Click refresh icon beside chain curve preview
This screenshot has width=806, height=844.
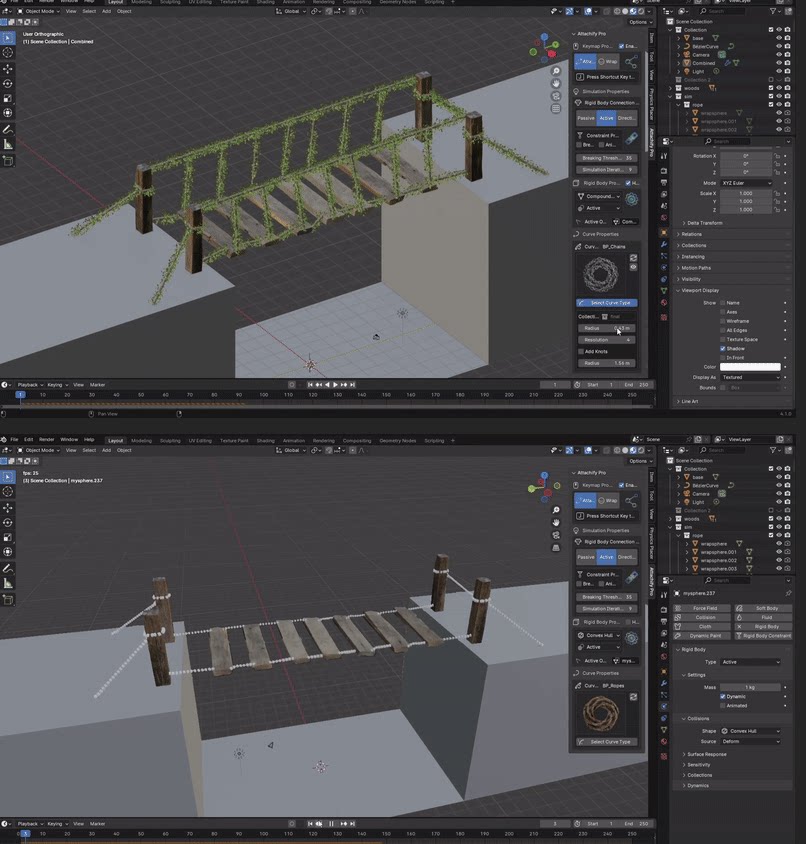(x=633, y=258)
